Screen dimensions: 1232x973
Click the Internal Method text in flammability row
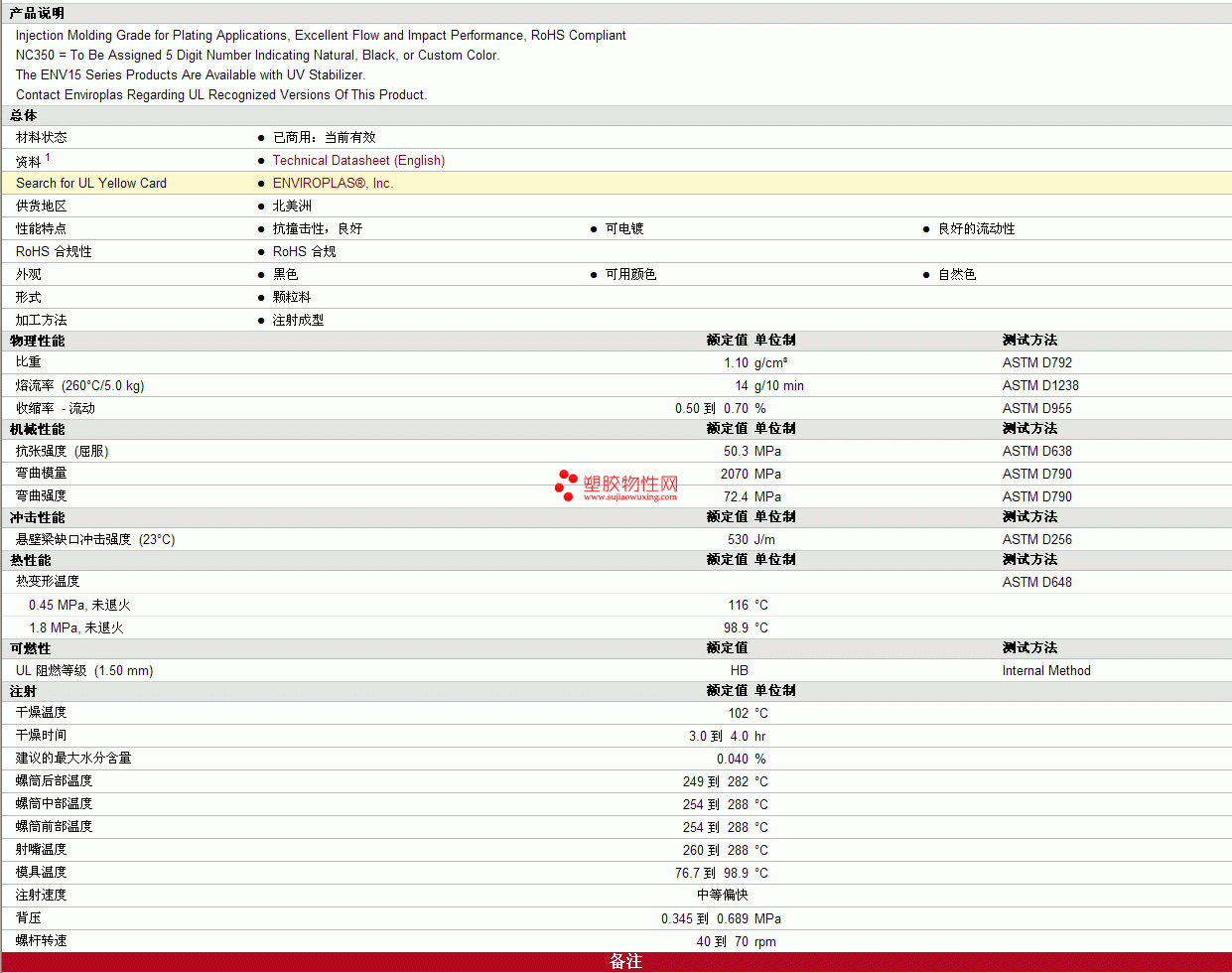[x=1045, y=670]
